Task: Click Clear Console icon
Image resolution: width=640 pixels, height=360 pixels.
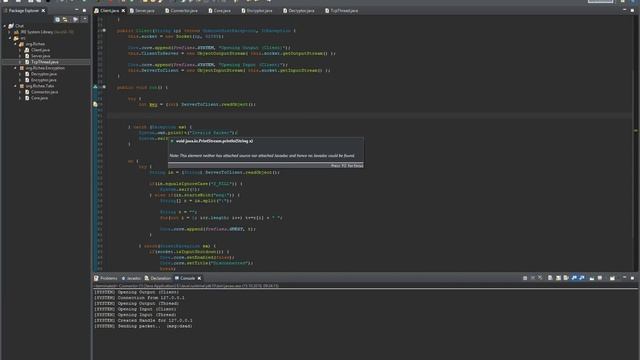Action: 550,278
